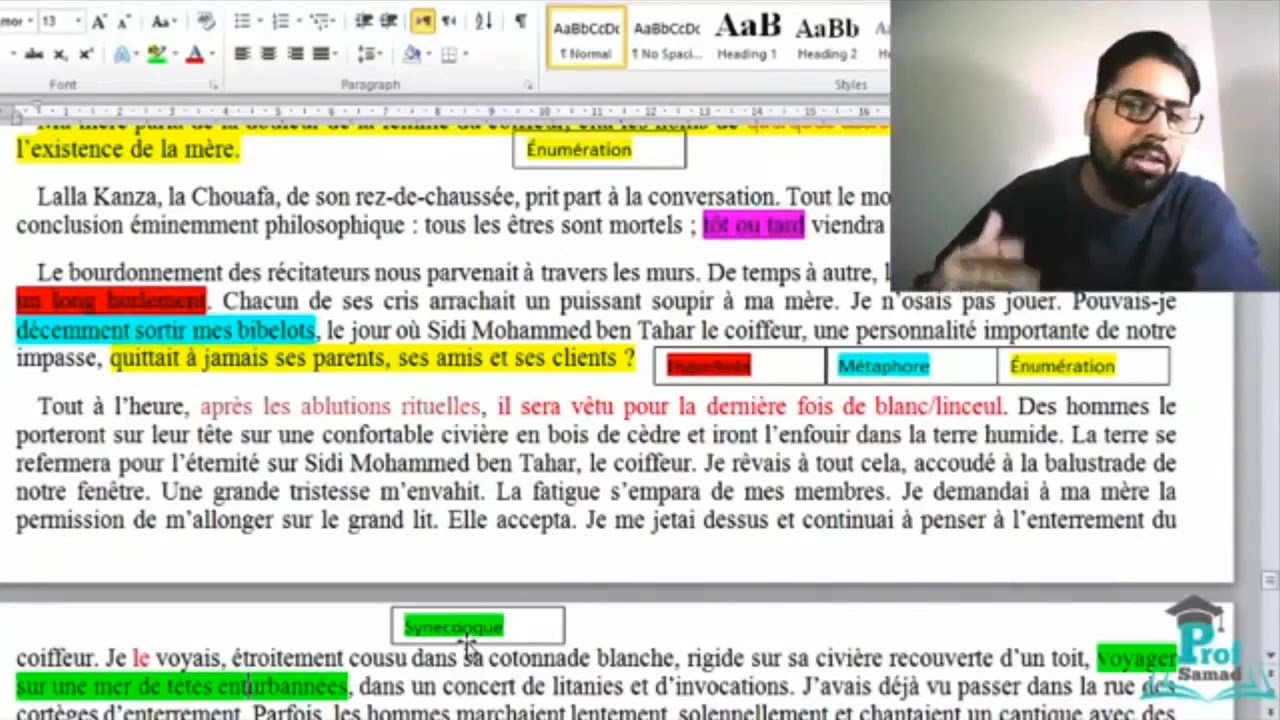The width and height of the screenshot is (1280, 720).
Task: Apply borders to the paragraph
Action: point(449,54)
